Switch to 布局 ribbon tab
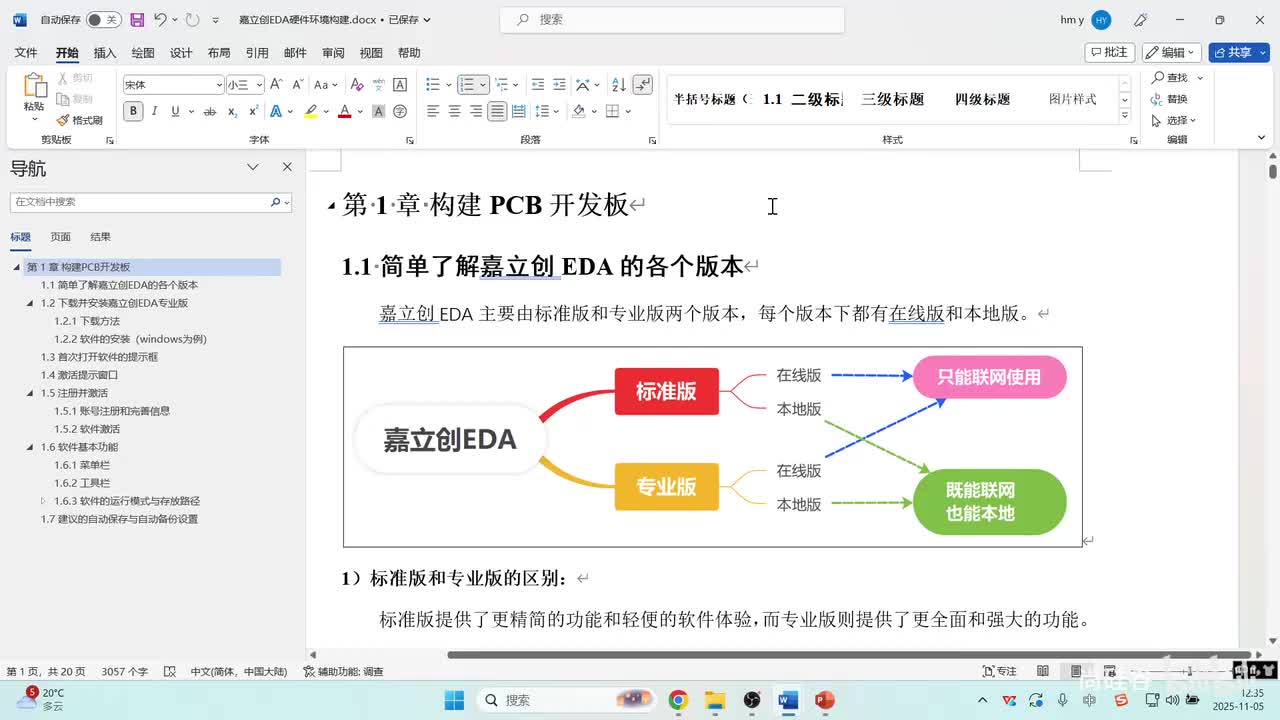 pos(219,53)
